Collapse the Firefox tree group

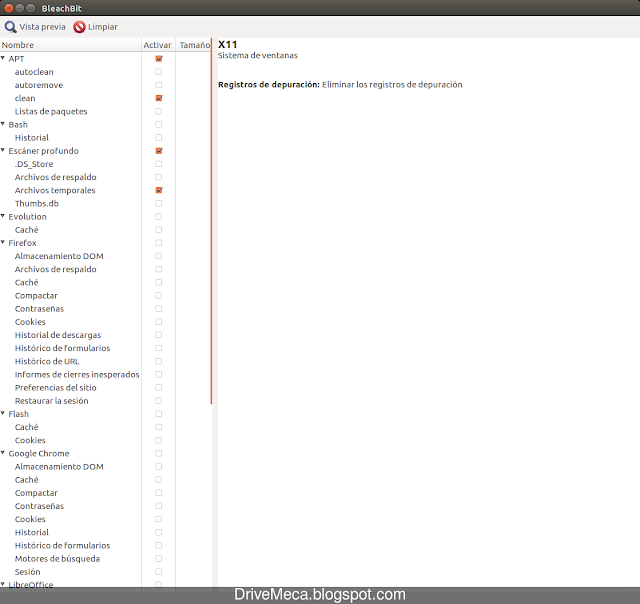pyautogui.click(x=3, y=242)
